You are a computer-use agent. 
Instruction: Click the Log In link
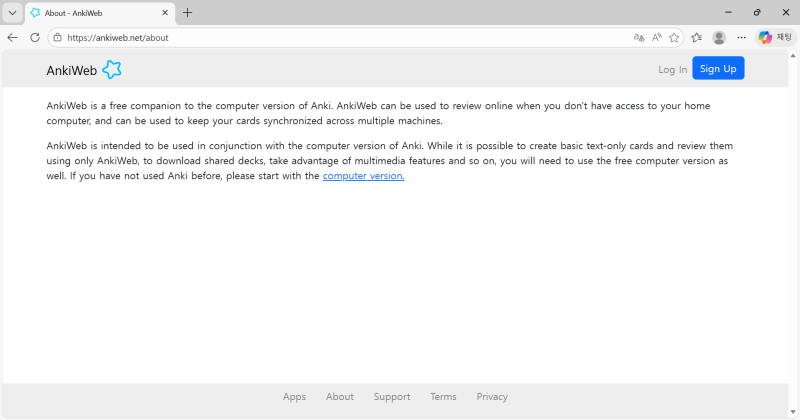pyautogui.click(x=672, y=69)
